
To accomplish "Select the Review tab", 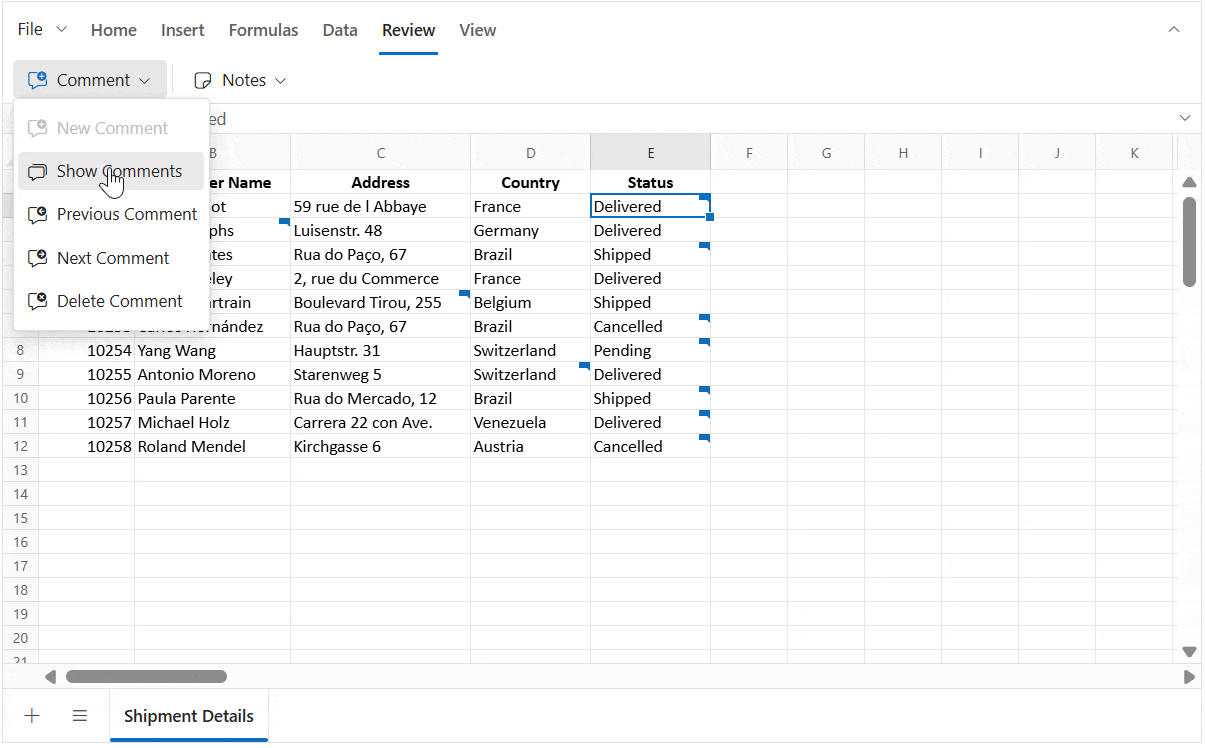I will (x=408, y=30).
